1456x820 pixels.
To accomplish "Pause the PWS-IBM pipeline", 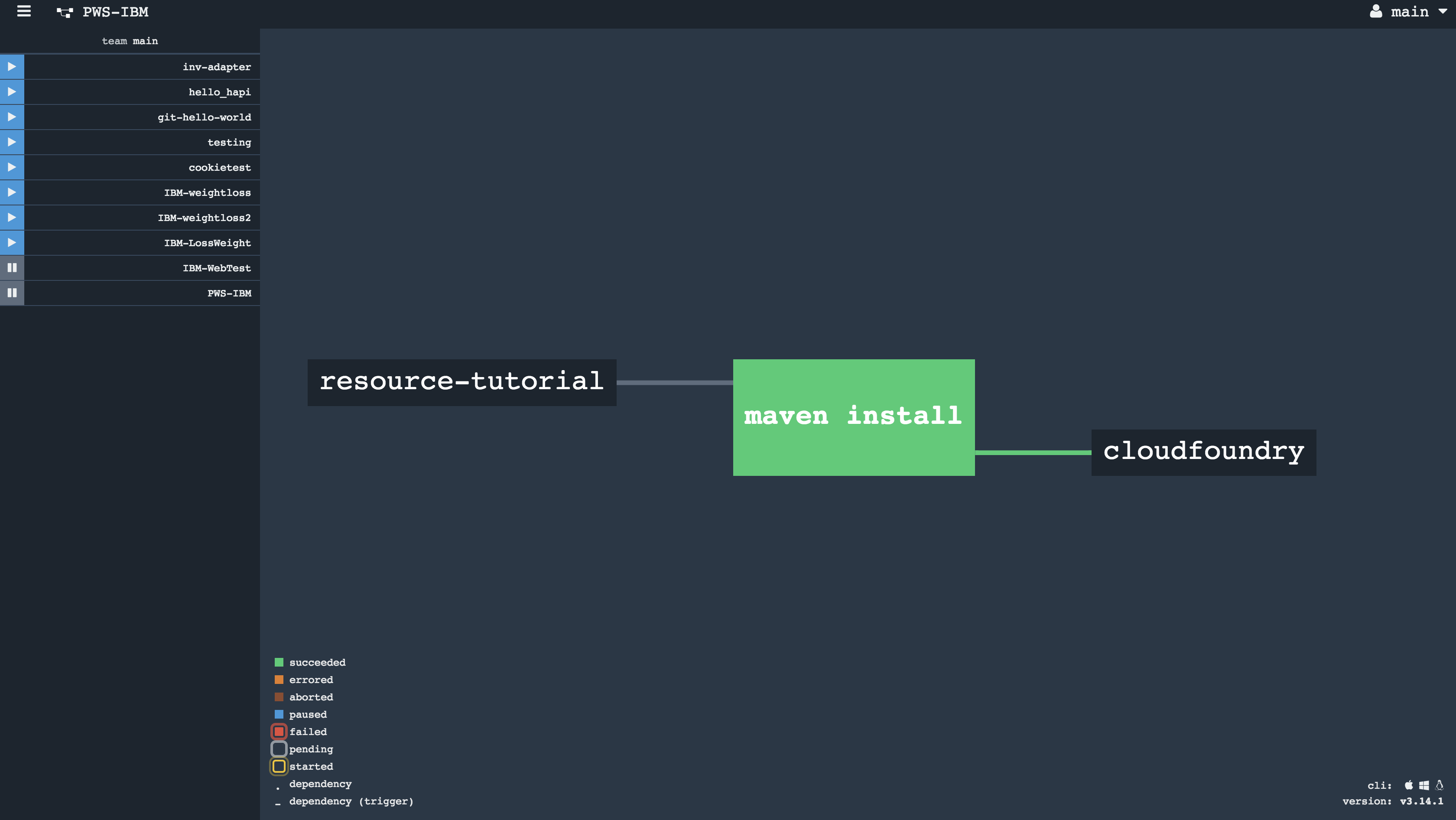I will pyautogui.click(x=12, y=293).
